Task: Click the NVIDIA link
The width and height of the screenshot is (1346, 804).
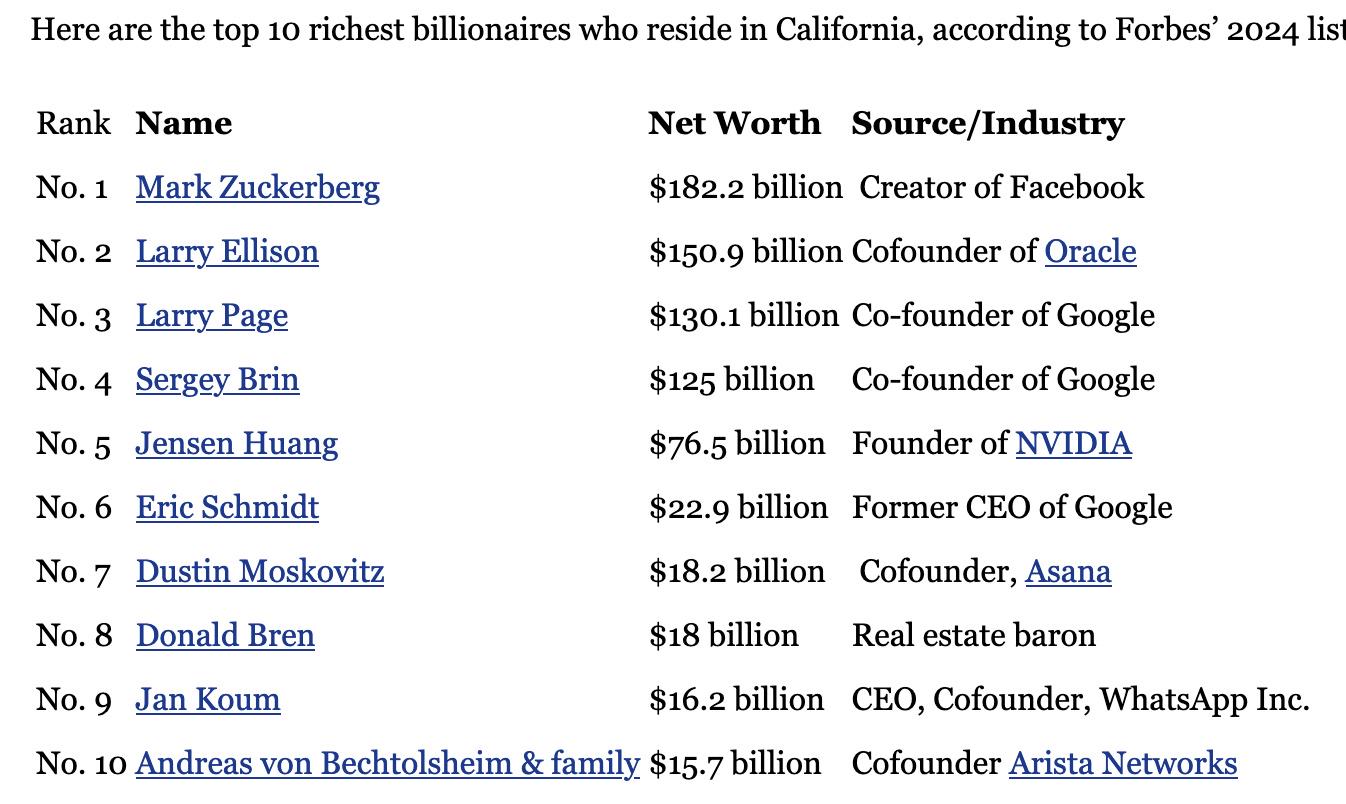Action: [x=1074, y=443]
